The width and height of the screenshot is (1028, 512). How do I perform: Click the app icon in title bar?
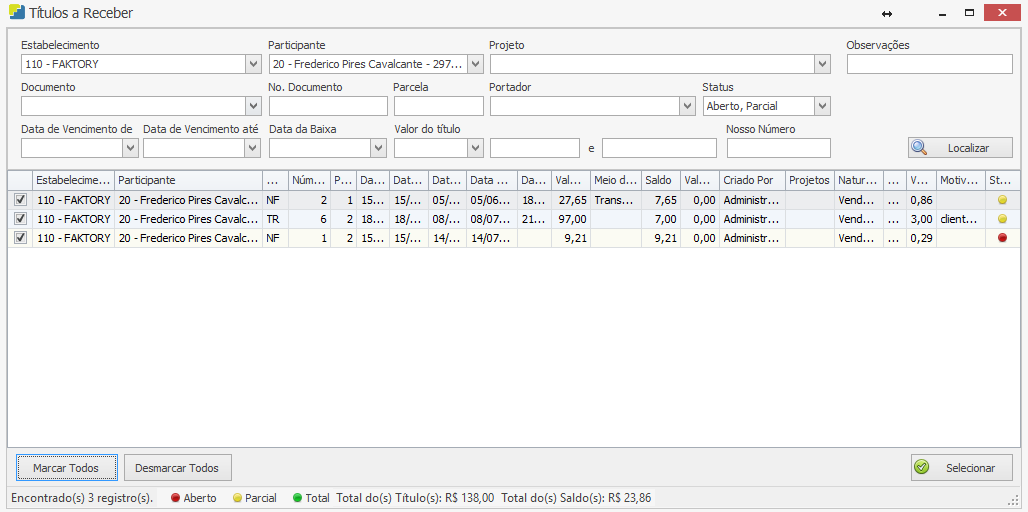[x=16, y=13]
